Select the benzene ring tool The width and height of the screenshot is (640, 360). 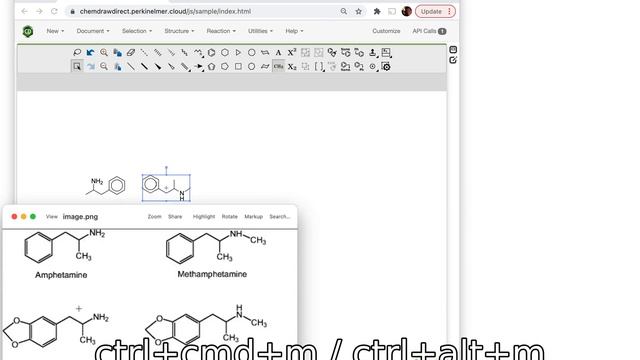coord(211,52)
